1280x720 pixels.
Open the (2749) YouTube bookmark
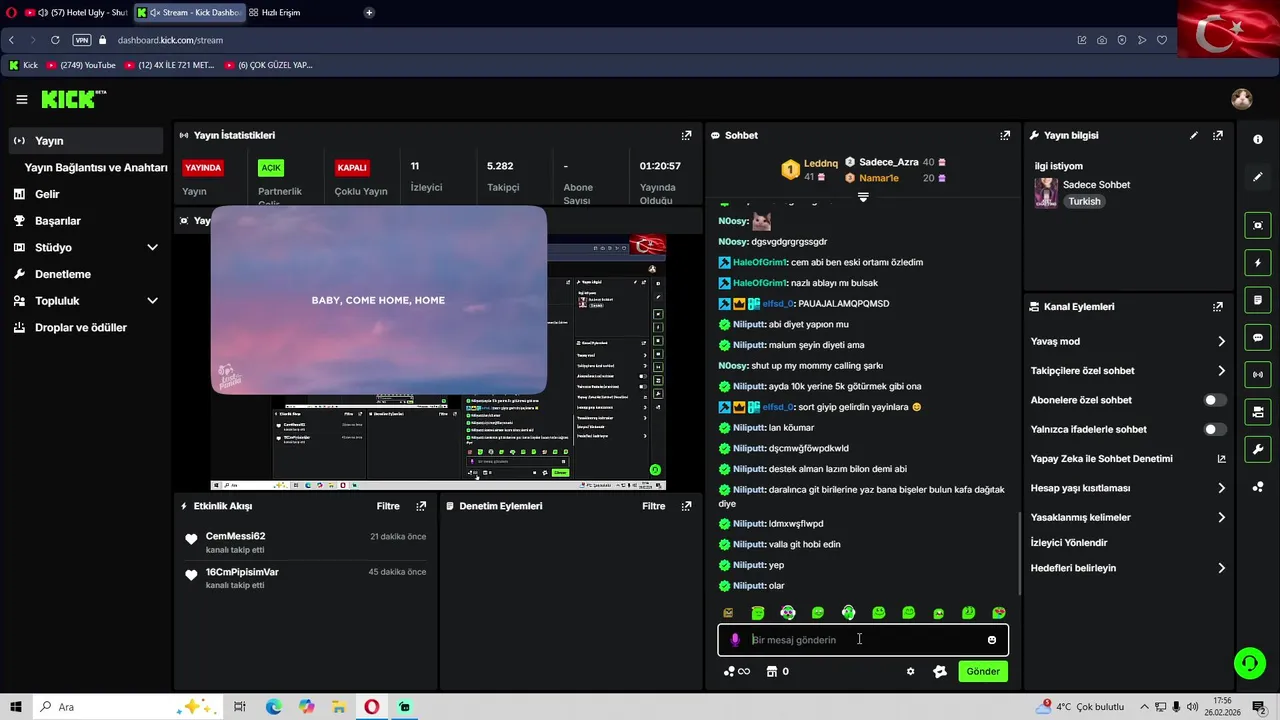[x=81, y=65]
